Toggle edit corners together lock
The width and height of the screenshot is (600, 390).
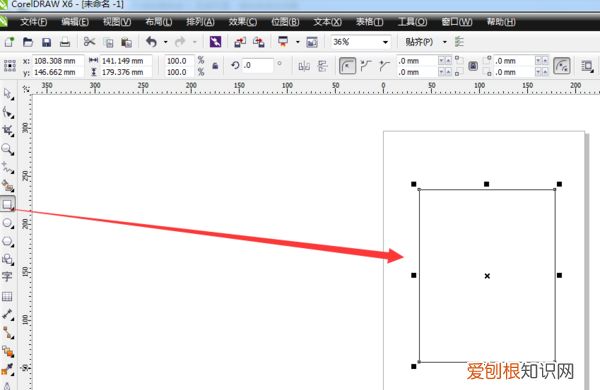pos(473,66)
